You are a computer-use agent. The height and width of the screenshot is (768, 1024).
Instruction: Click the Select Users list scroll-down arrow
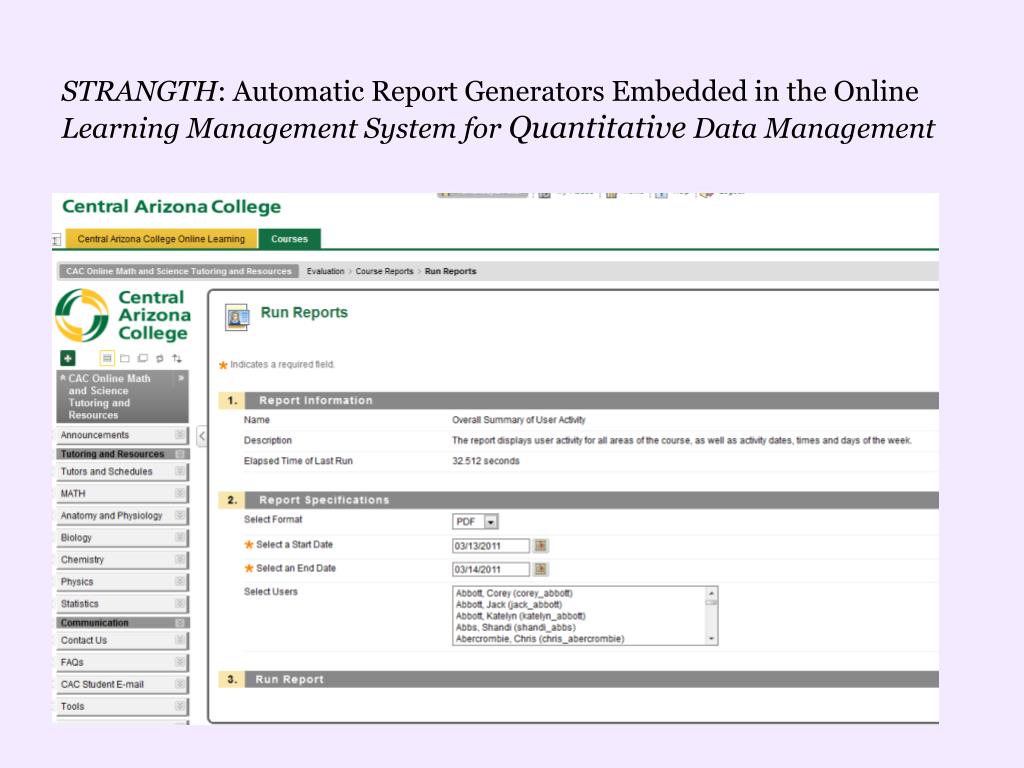(x=711, y=639)
